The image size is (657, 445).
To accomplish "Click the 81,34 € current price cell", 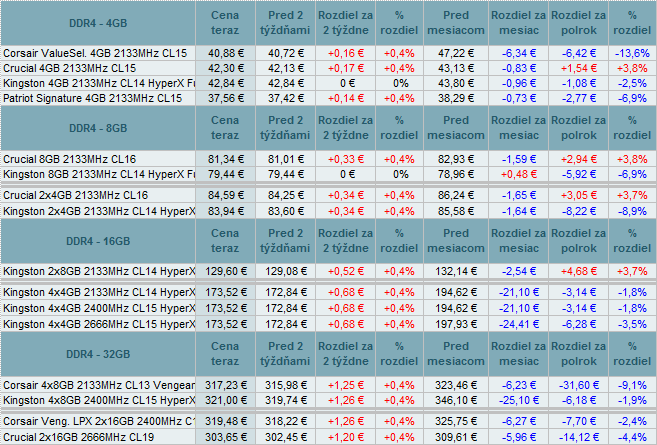I will coord(226,159).
